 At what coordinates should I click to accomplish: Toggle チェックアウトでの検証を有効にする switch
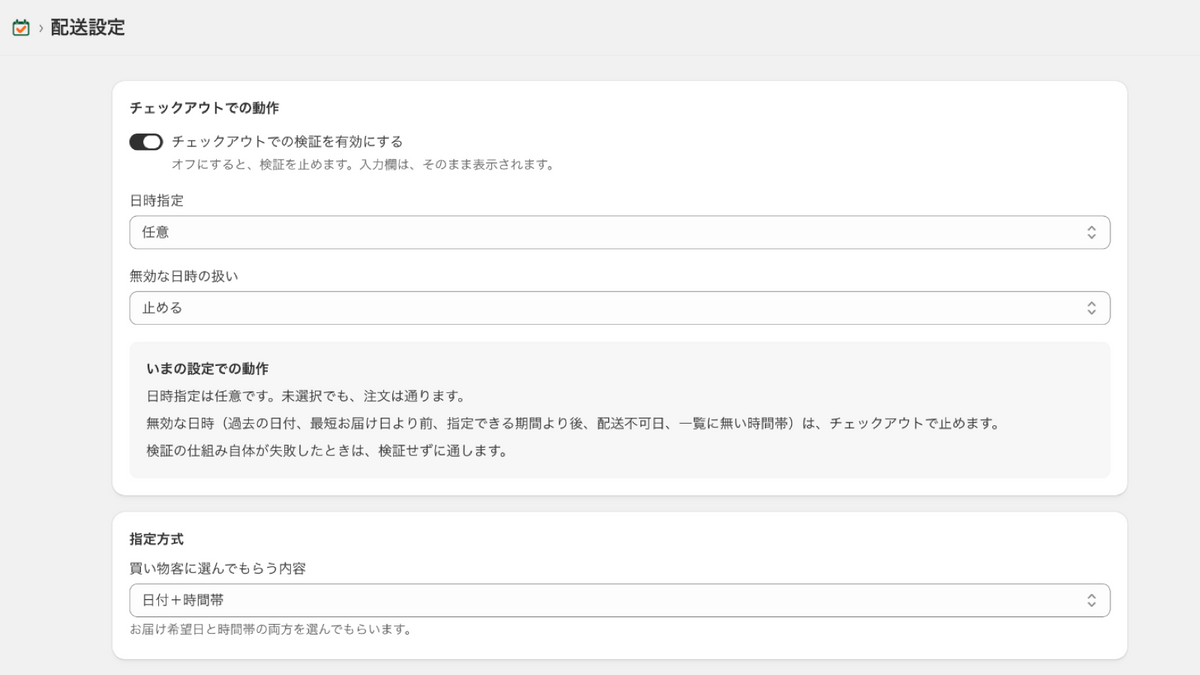[x=146, y=142]
